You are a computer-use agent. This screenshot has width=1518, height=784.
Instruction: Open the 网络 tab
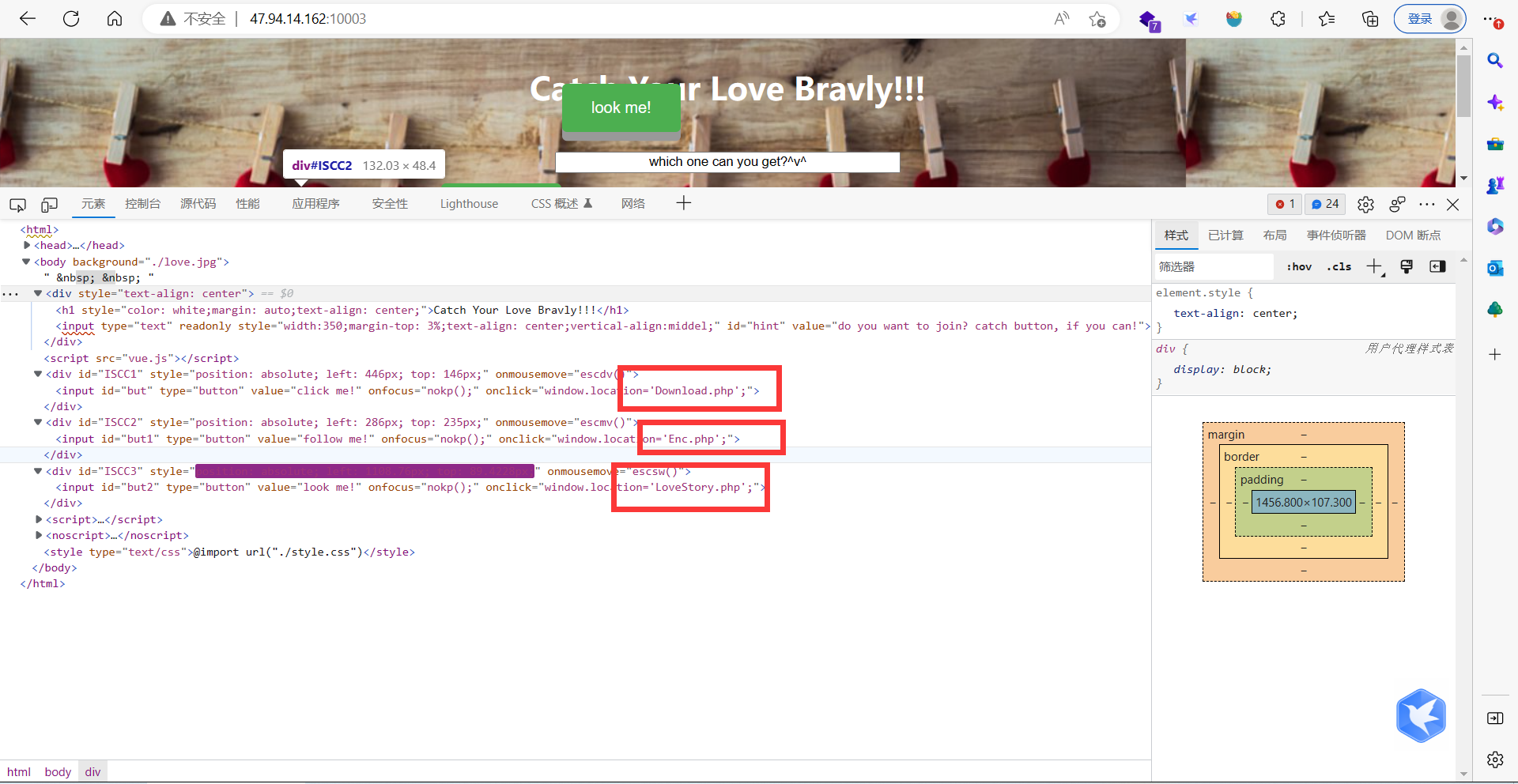(633, 204)
